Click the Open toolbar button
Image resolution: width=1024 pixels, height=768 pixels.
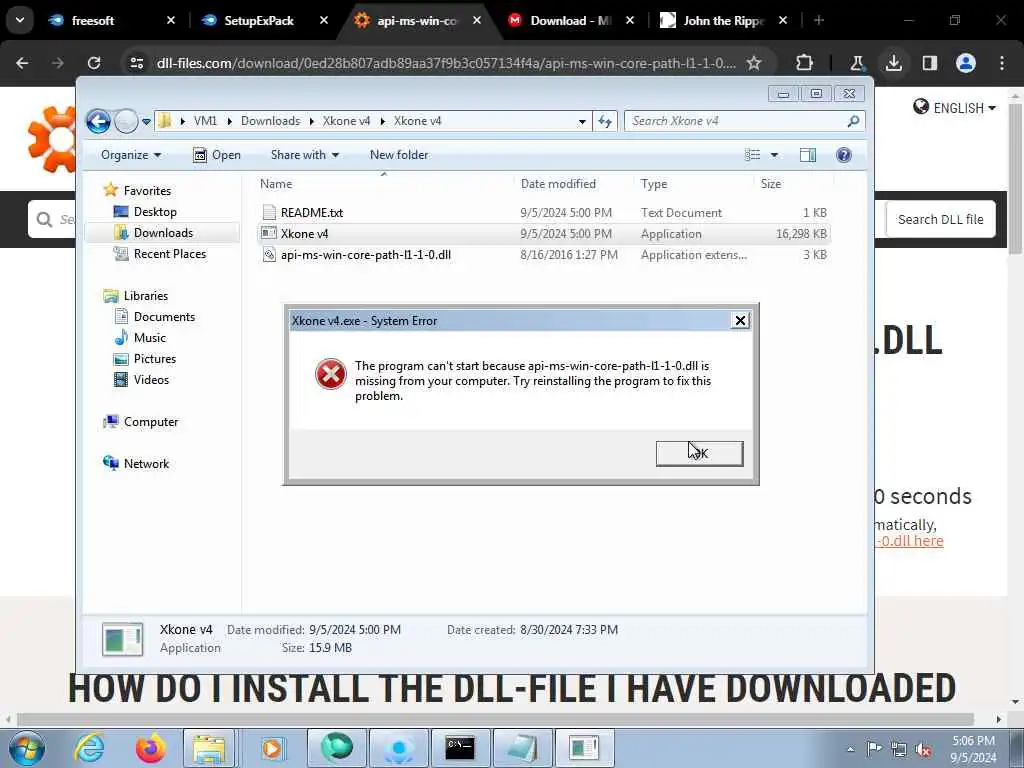(x=217, y=155)
